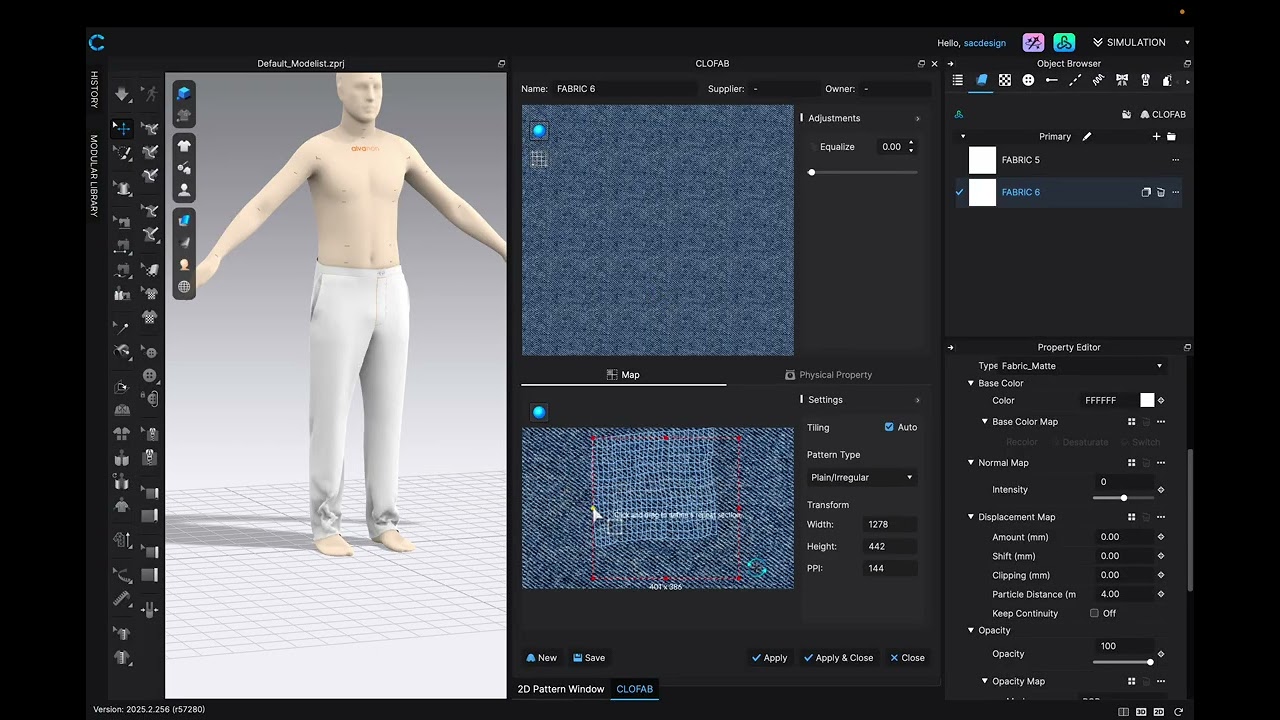1280x720 pixels.
Task: Collapse the Opacity section
Action: click(970, 630)
